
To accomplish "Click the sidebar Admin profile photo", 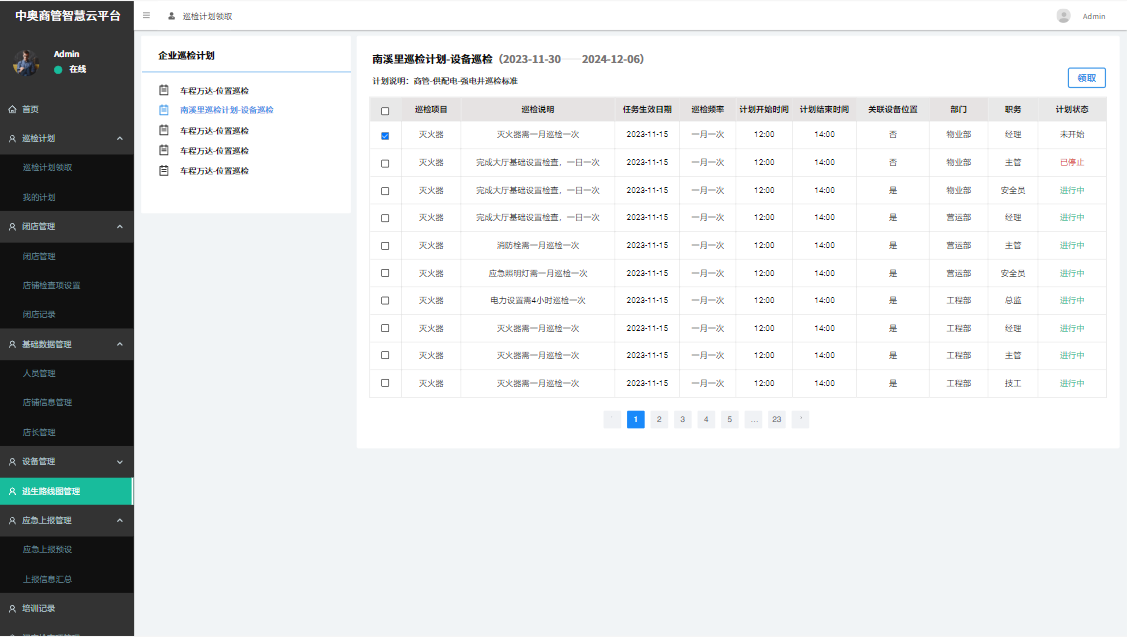I will coord(26,62).
